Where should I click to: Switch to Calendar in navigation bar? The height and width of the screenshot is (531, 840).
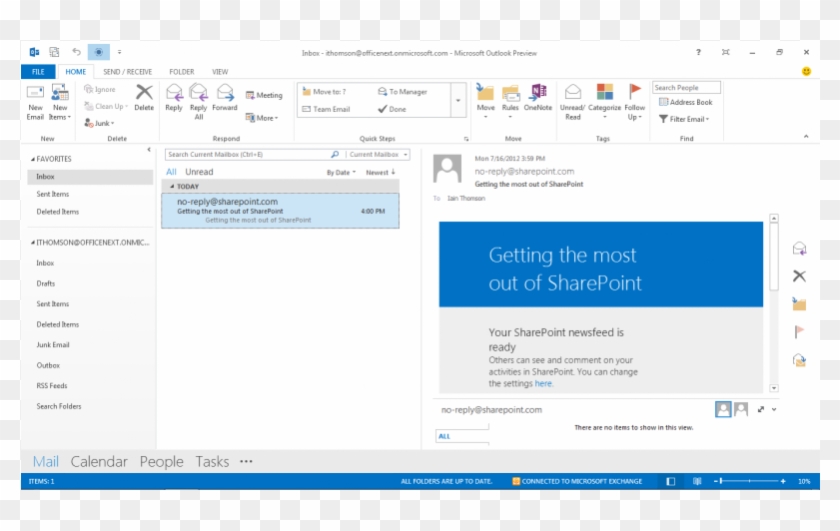pyautogui.click(x=99, y=461)
